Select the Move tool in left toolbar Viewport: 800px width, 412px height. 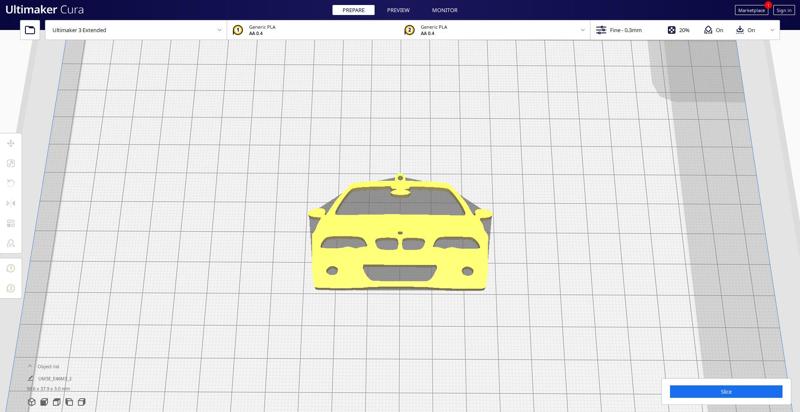click(11, 143)
